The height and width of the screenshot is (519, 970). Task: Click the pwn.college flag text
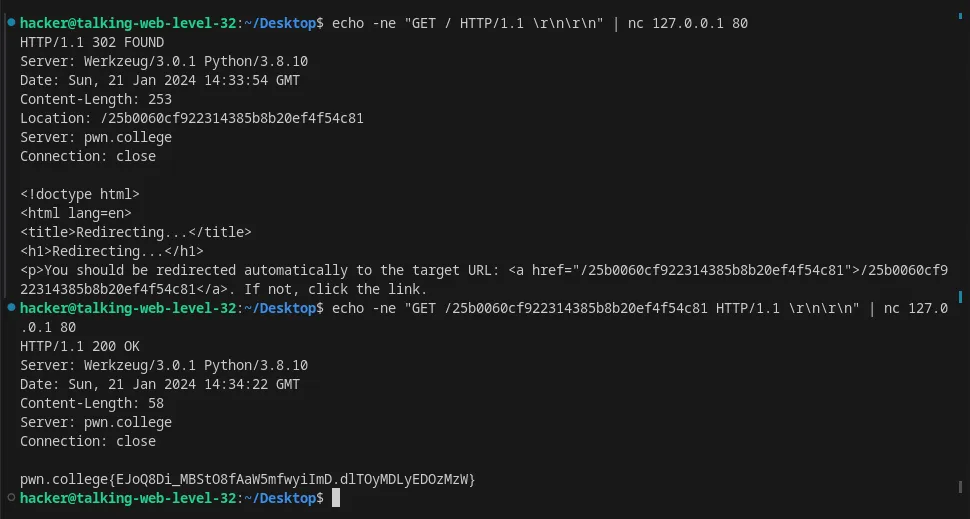(x=247, y=479)
